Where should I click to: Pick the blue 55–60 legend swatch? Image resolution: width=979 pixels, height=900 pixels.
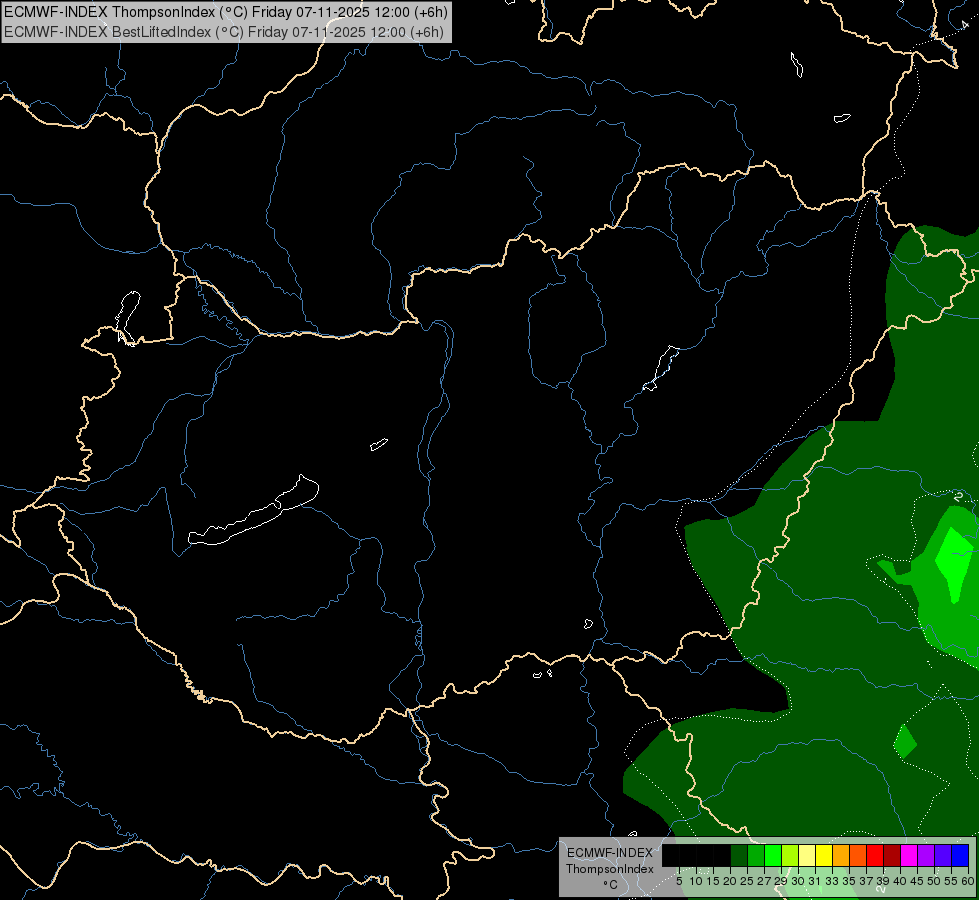(960, 855)
